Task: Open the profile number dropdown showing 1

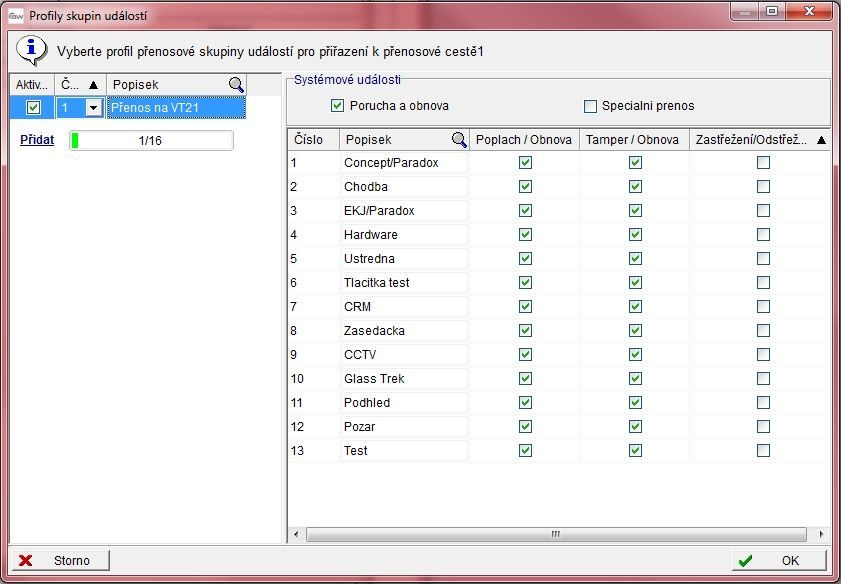Action: [94, 108]
